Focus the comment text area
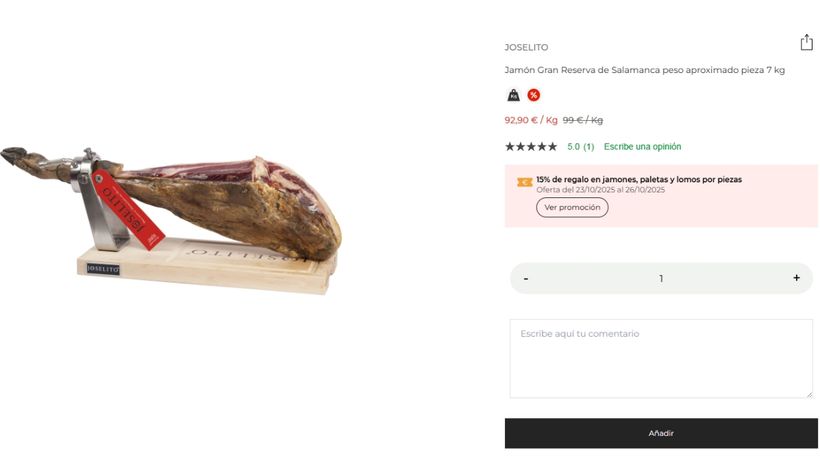The height and width of the screenshot is (461, 820). [661, 358]
